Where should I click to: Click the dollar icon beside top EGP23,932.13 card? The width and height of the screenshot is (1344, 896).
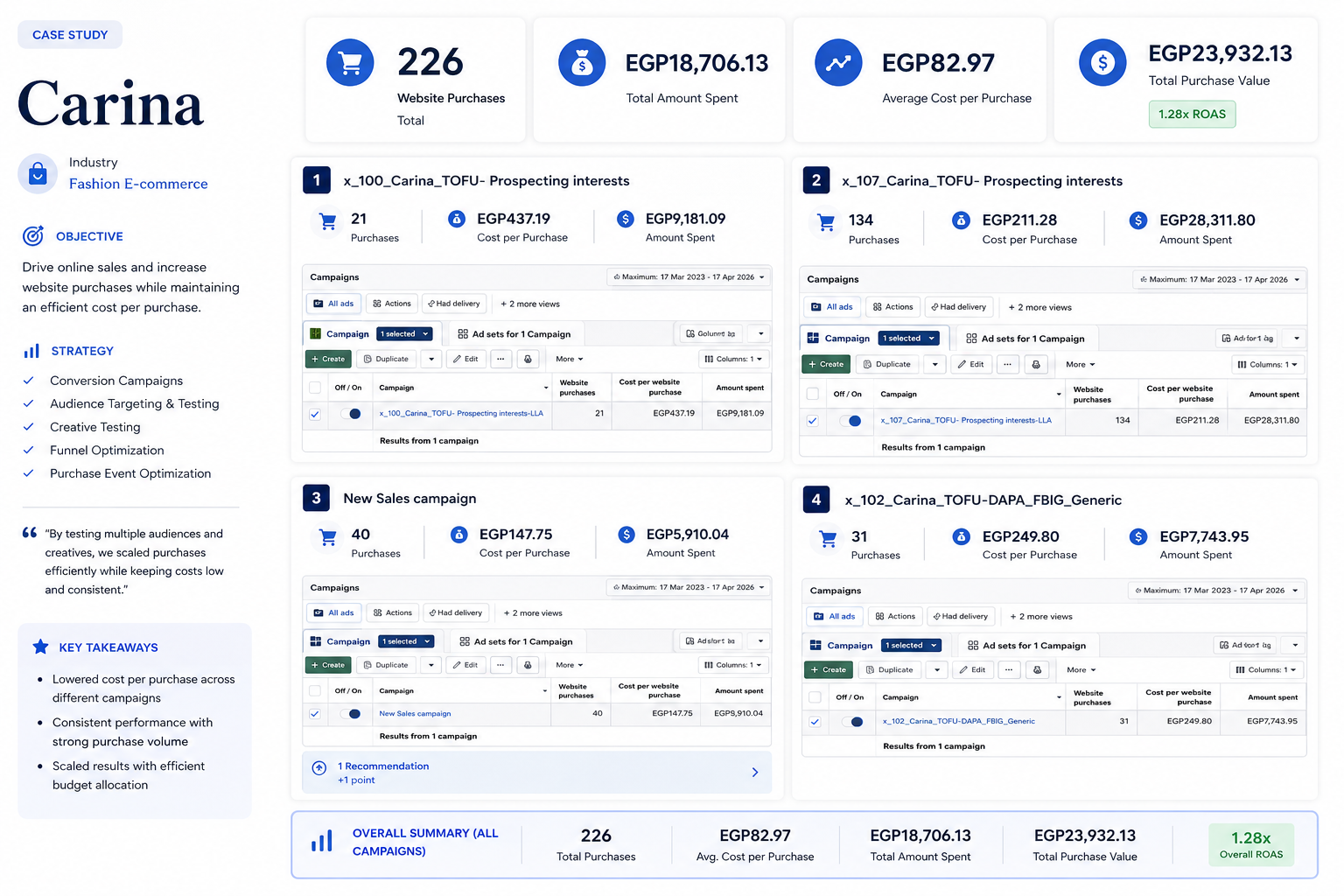(1102, 62)
